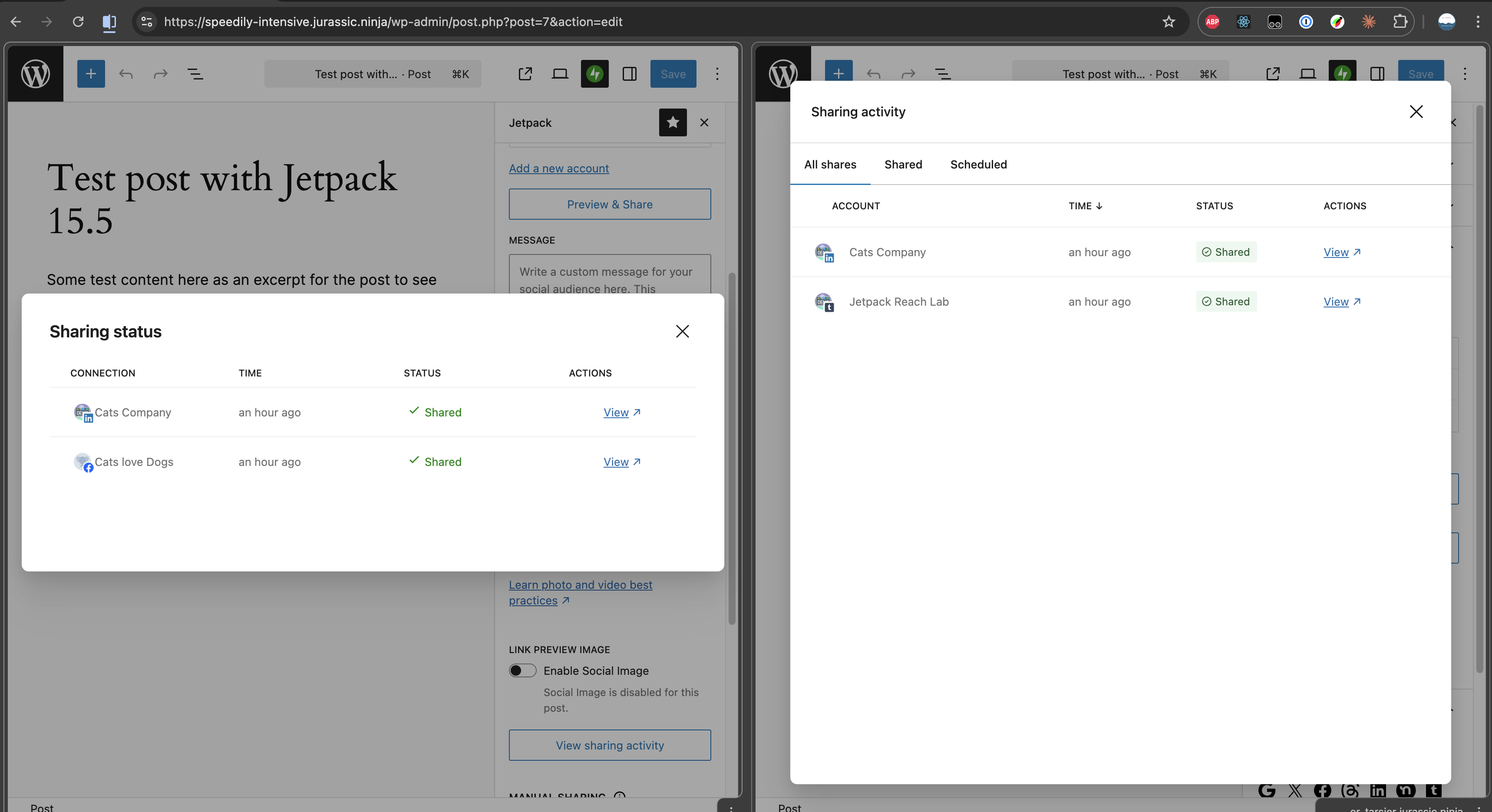Toggle Settings sidebar icon in left editor
The width and height of the screenshot is (1492, 812).
(629, 74)
